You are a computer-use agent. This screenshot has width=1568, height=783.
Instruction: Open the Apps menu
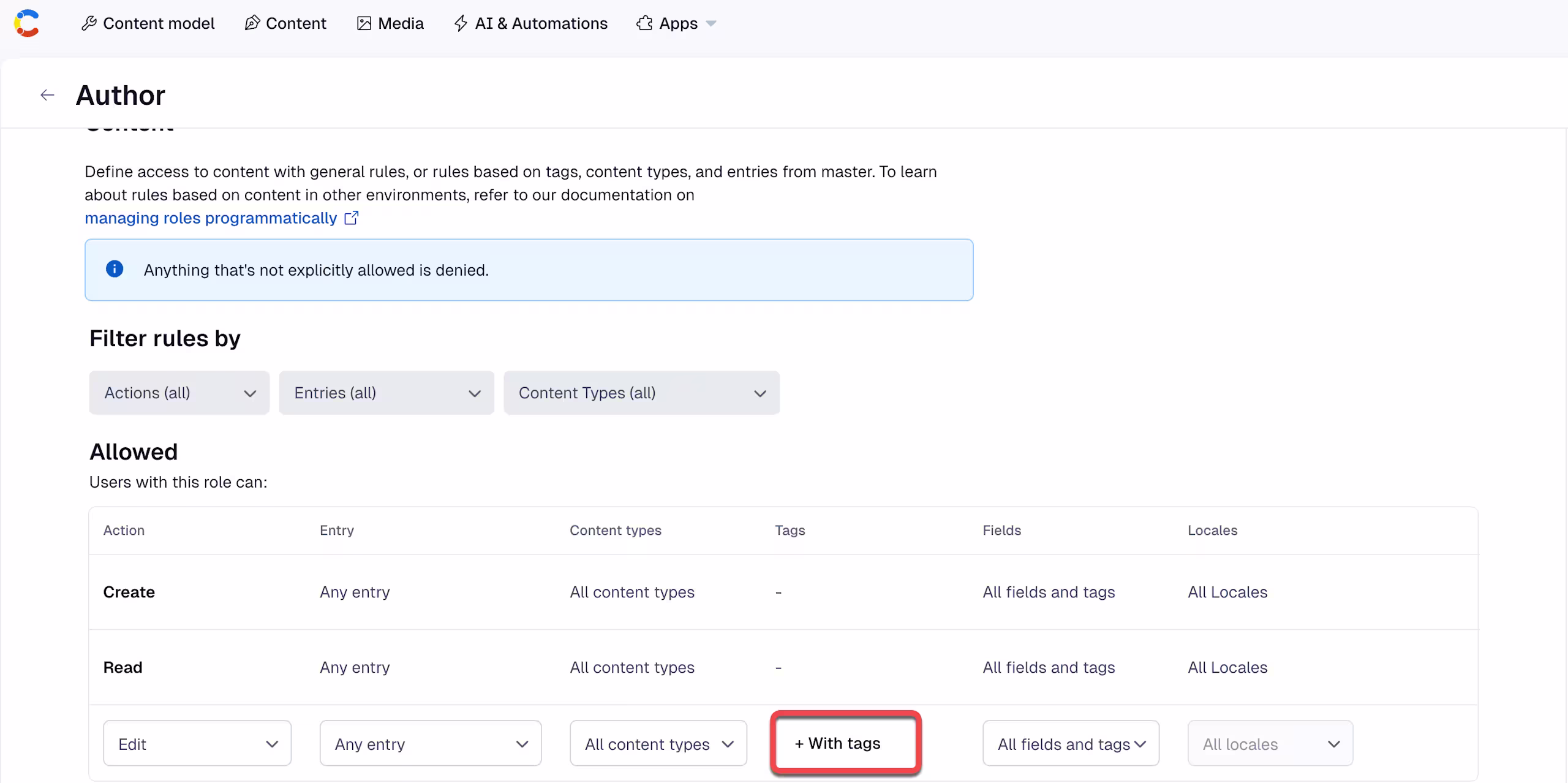pyautogui.click(x=676, y=23)
